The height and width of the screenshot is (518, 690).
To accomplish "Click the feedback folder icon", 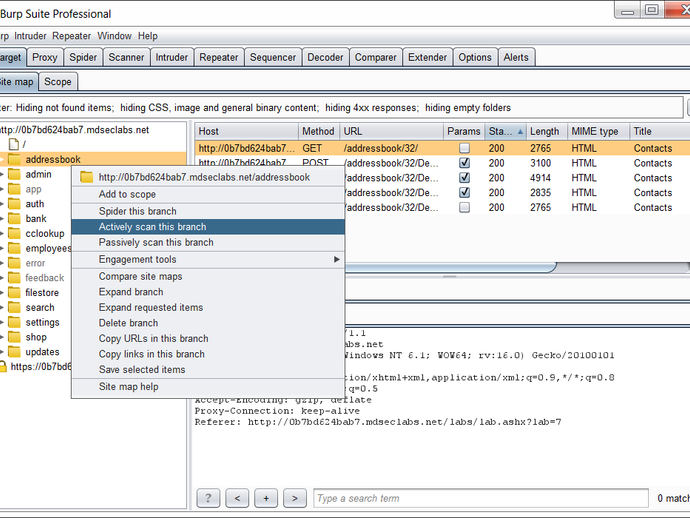I will pos(14,278).
